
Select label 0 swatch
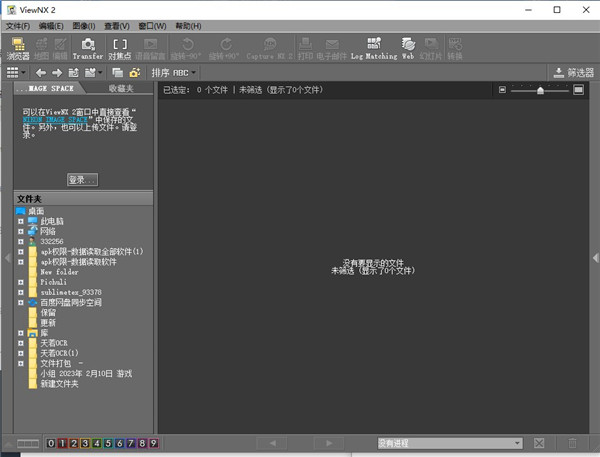51,443
